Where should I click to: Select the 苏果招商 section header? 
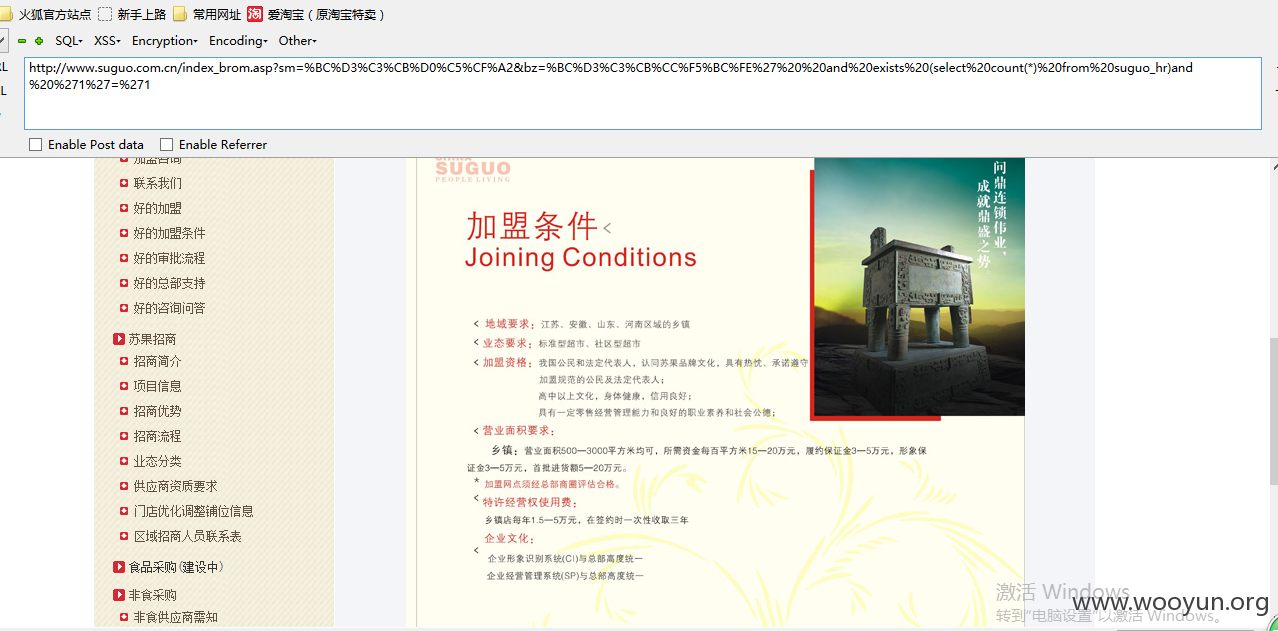tap(152, 339)
